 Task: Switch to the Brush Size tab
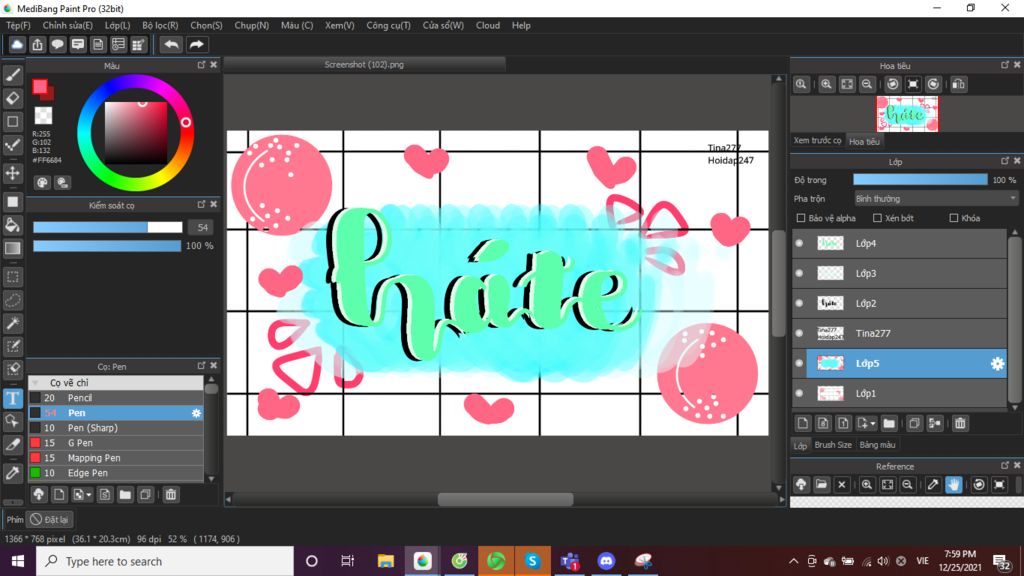[x=833, y=445]
